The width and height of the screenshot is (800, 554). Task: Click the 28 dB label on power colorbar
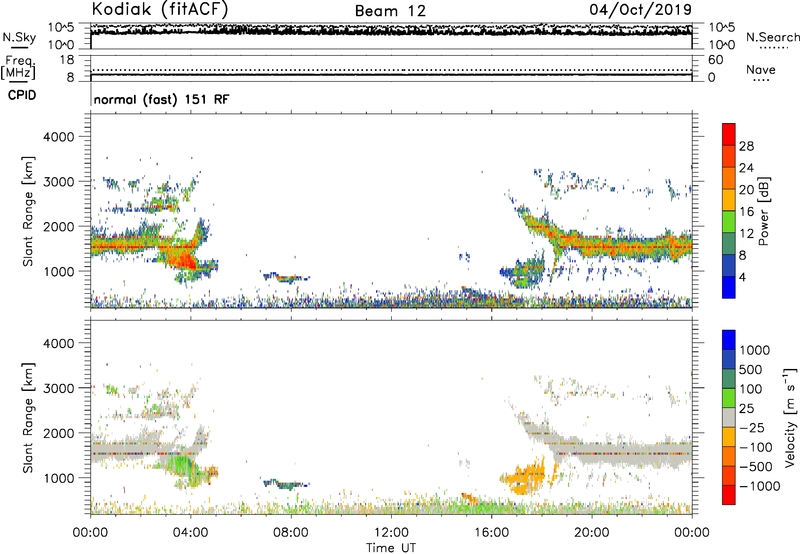746,146
